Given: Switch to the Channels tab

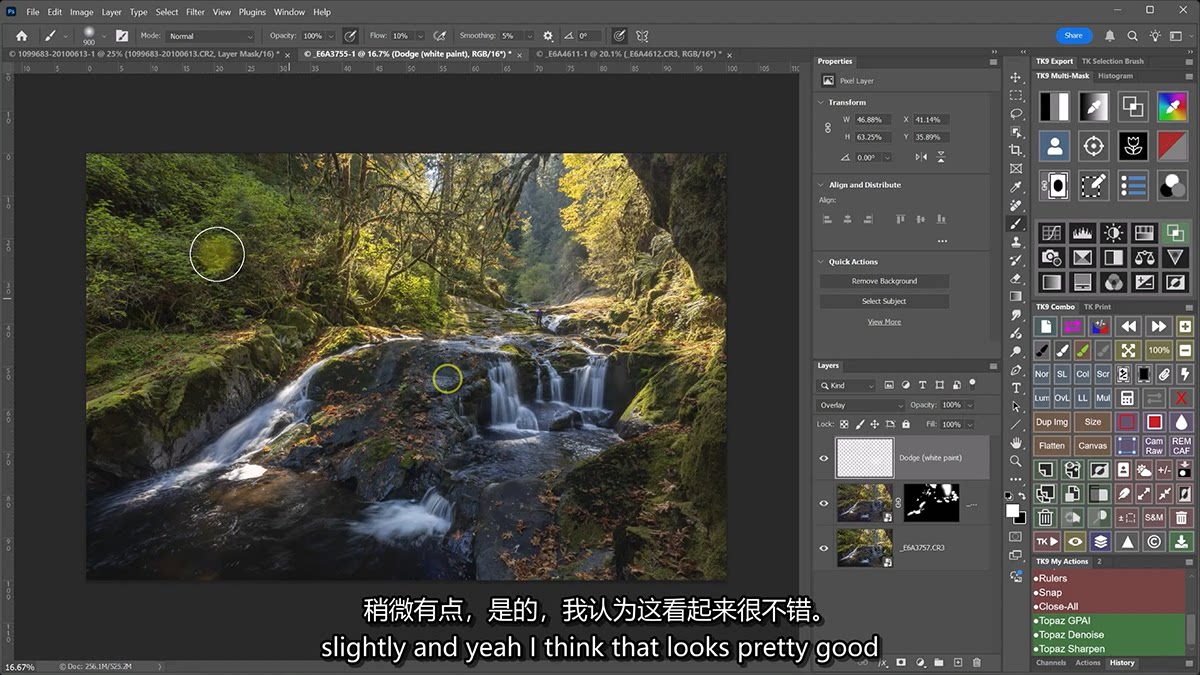Looking at the screenshot, I should pos(1051,662).
